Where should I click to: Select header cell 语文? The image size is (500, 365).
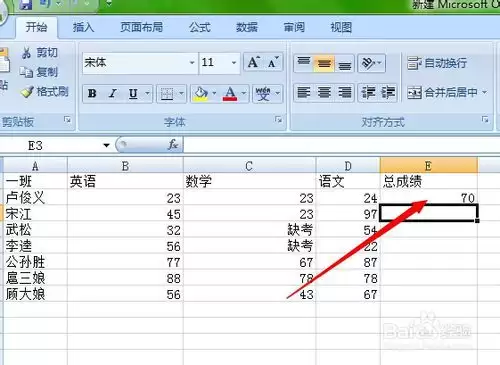pos(348,181)
